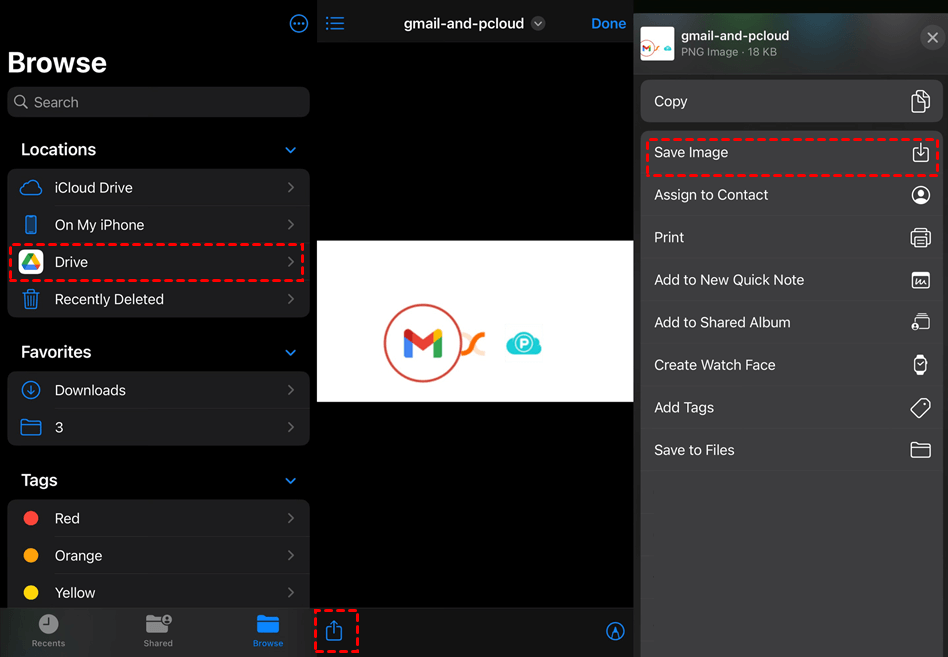
Task: Choose Copy in the share sheet
Action: pos(791,102)
